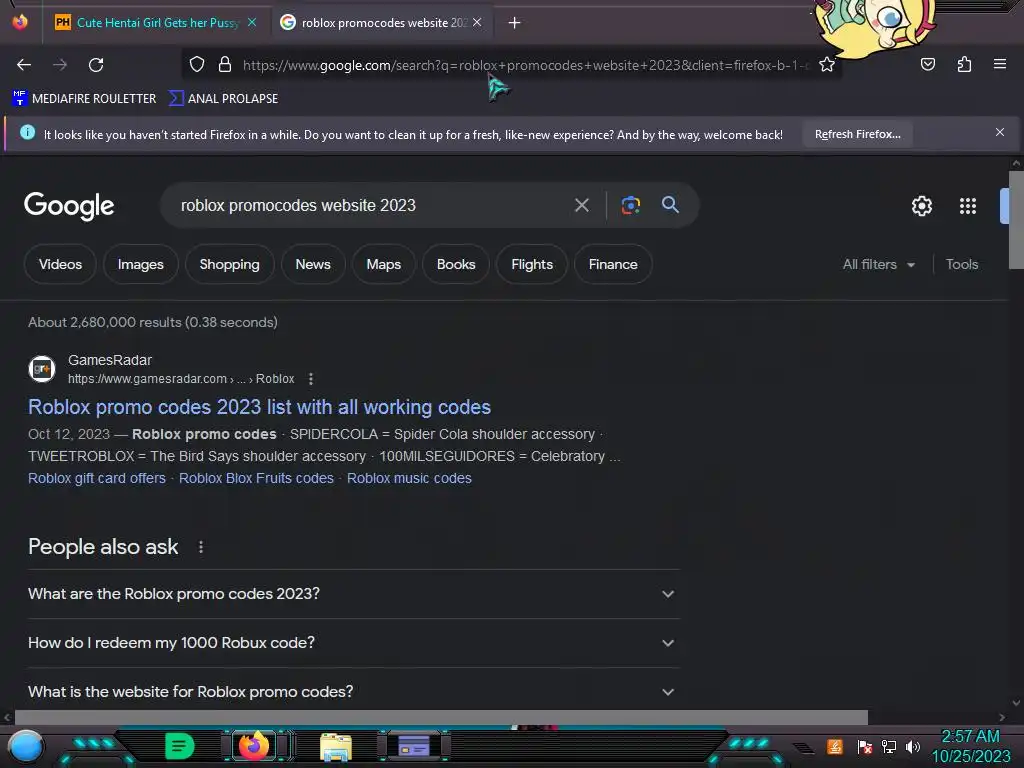Image resolution: width=1024 pixels, height=768 pixels.
Task: Click the GamesRadar URL breadcrumb
Action: 181,379
